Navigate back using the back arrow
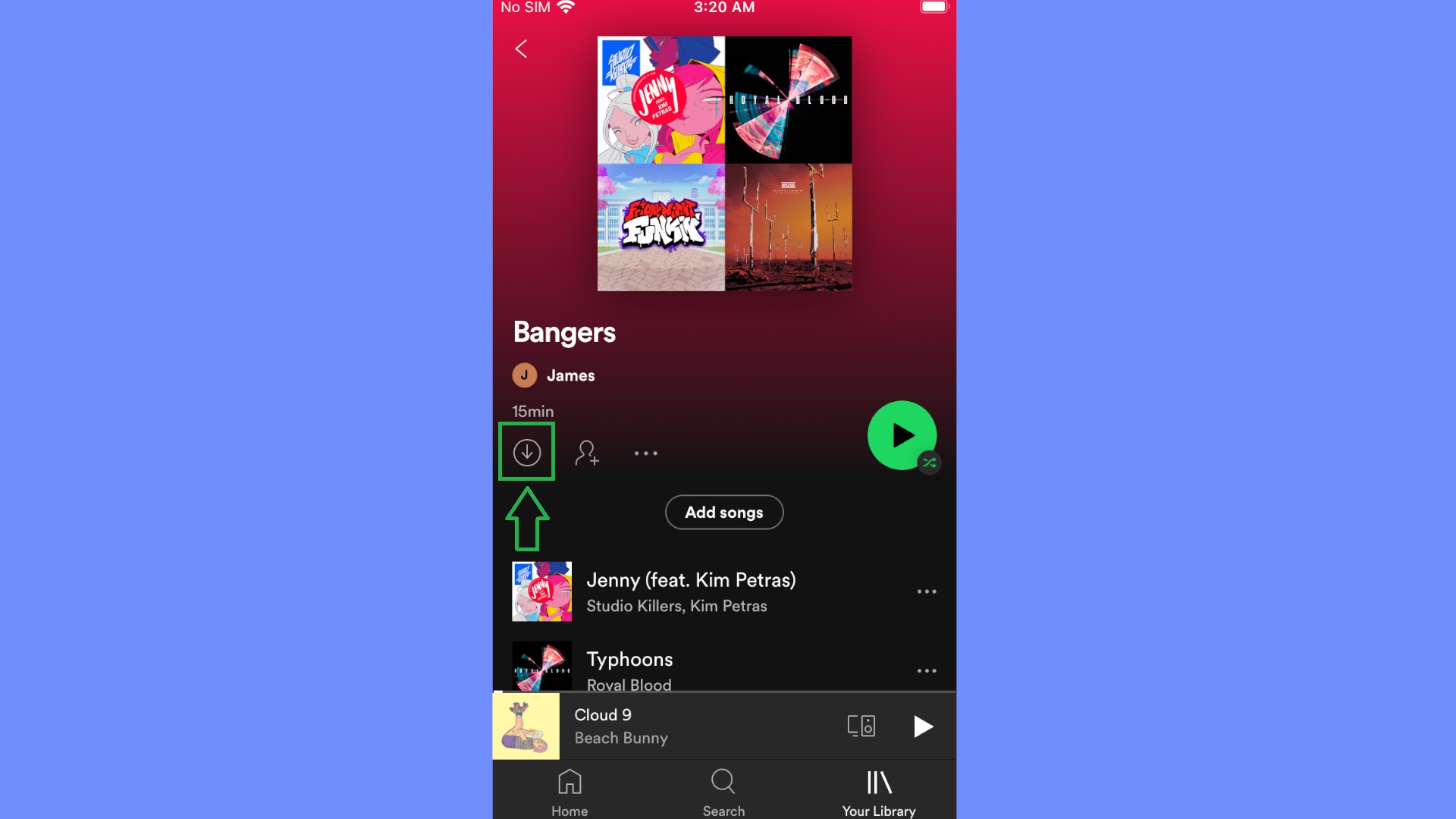The height and width of the screenshot is (819, 1456). pos(521,47)
